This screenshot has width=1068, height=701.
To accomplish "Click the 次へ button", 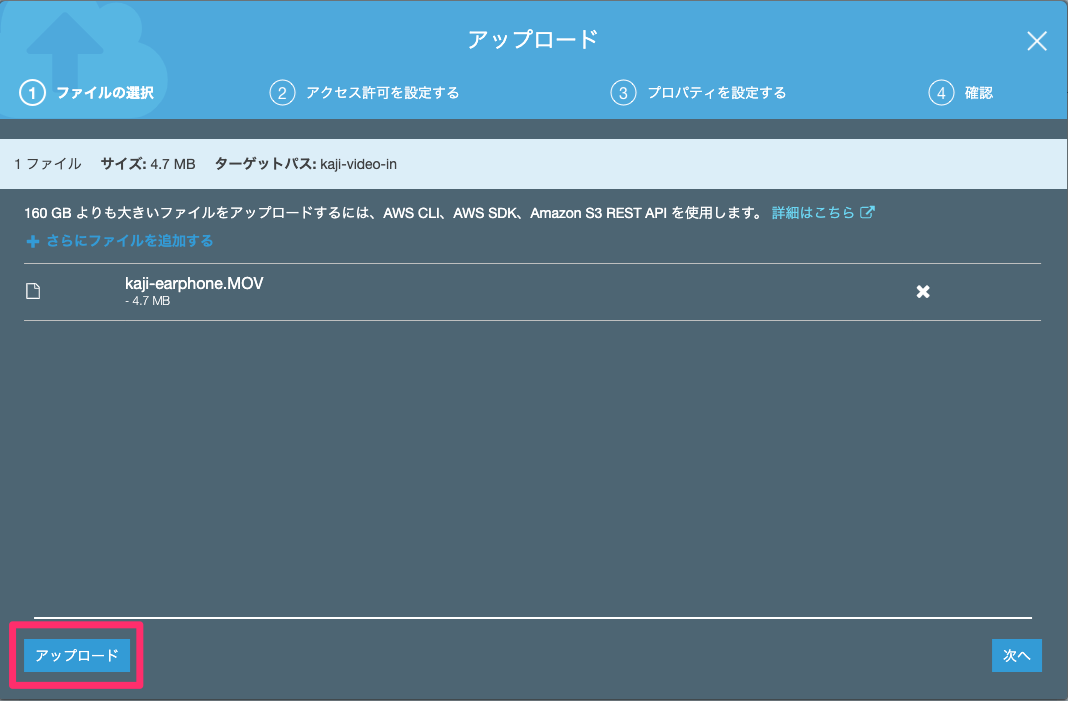I will 1016,655.
